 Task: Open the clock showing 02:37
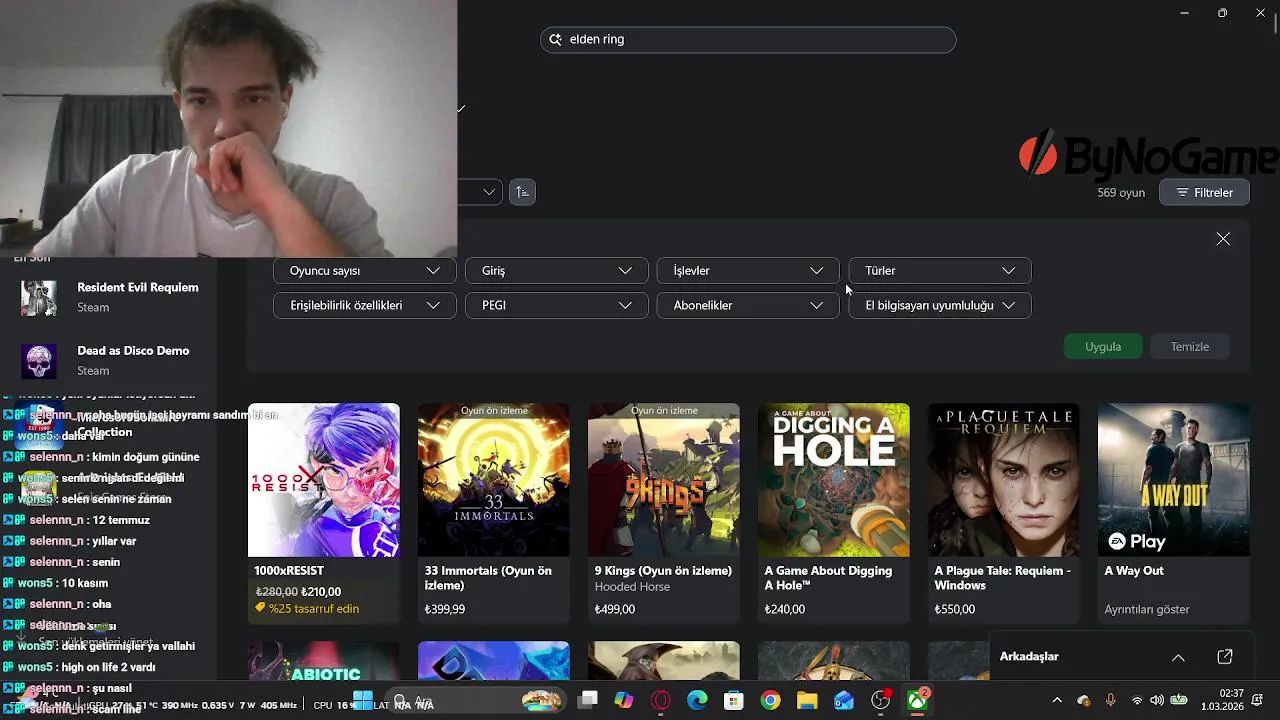(x=1222, y=700)
